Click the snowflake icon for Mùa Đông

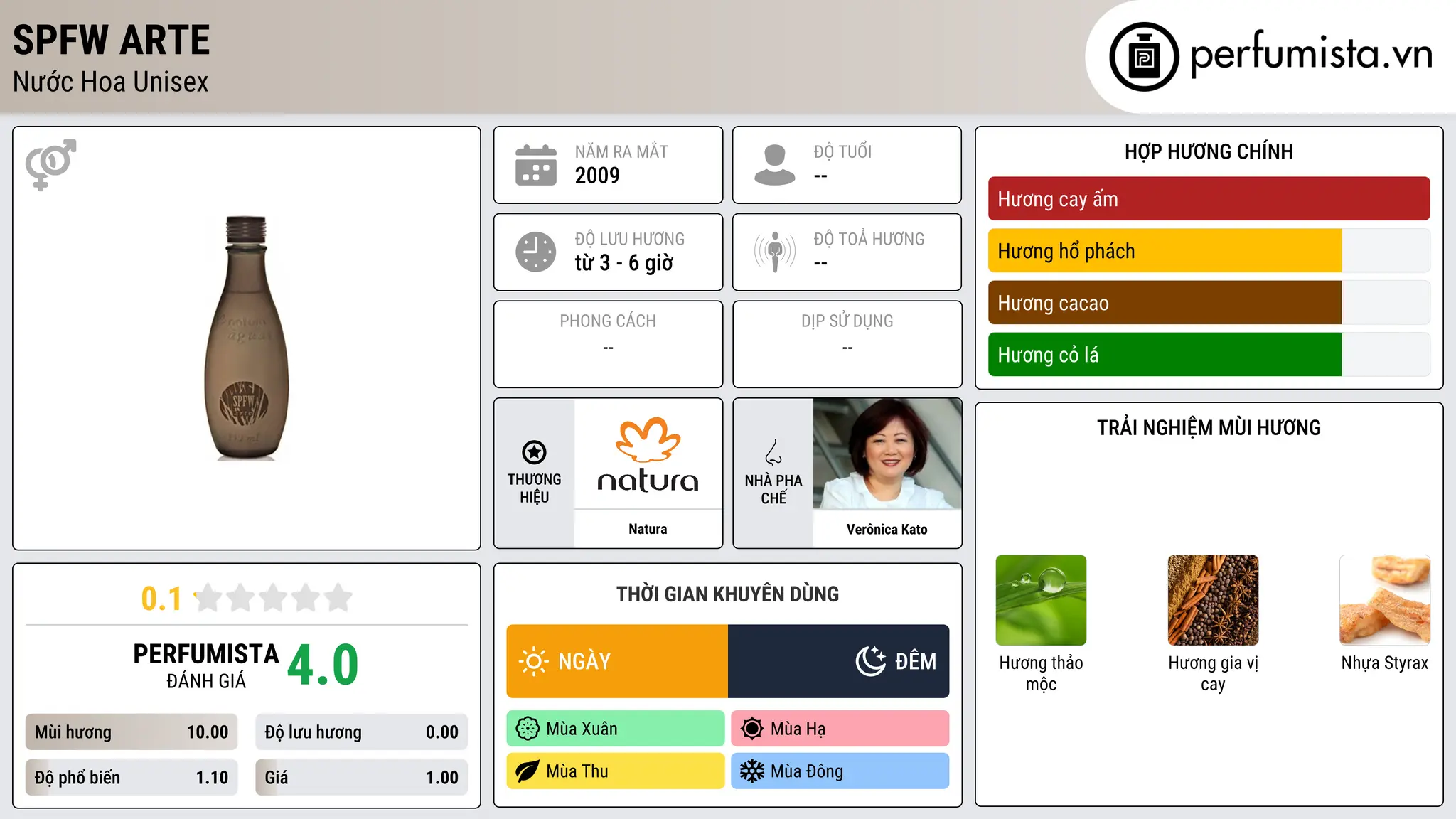[752, 771]
